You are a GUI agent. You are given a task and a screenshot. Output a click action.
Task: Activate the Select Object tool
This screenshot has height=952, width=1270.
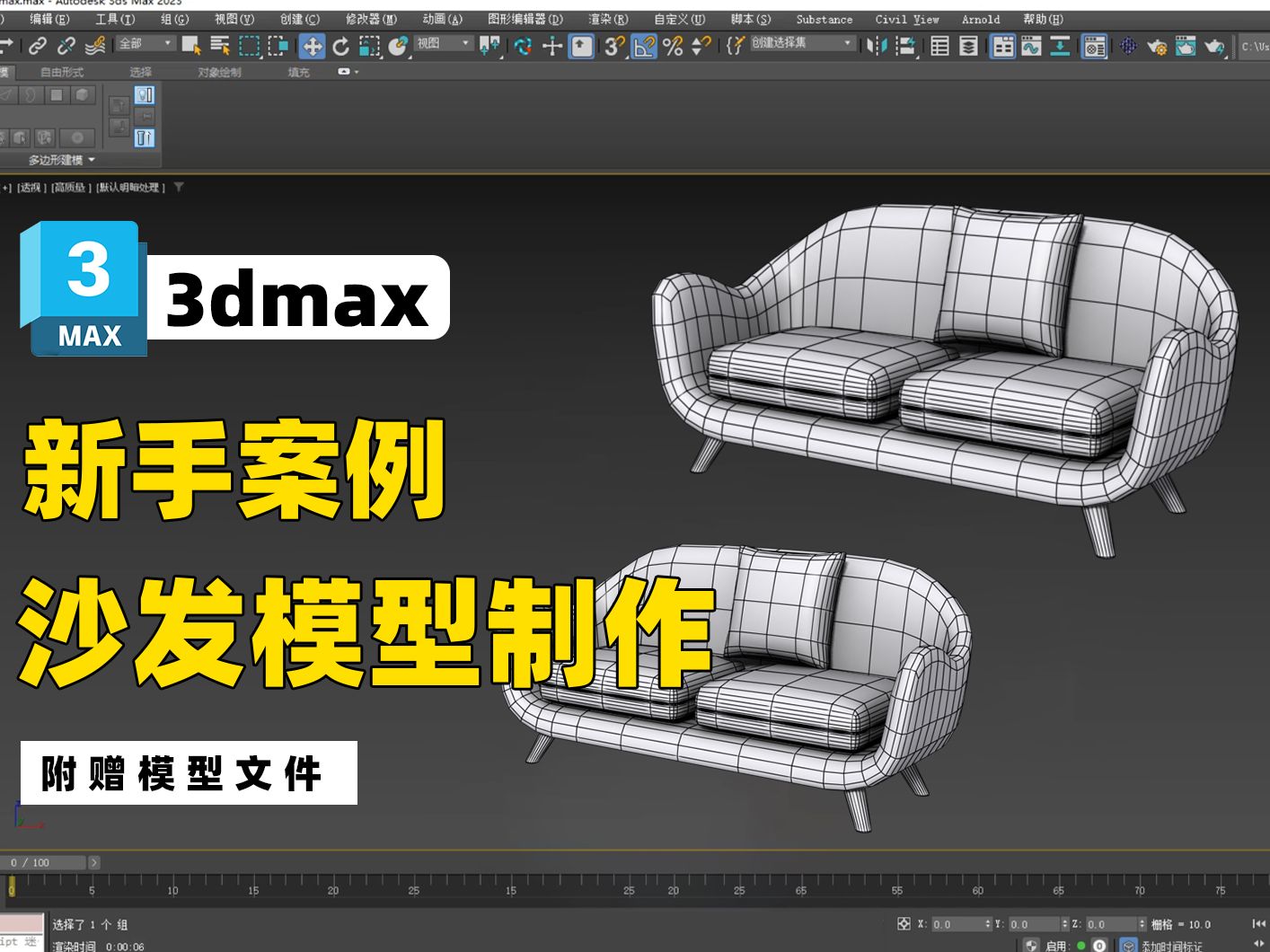(x=190, y=45)
